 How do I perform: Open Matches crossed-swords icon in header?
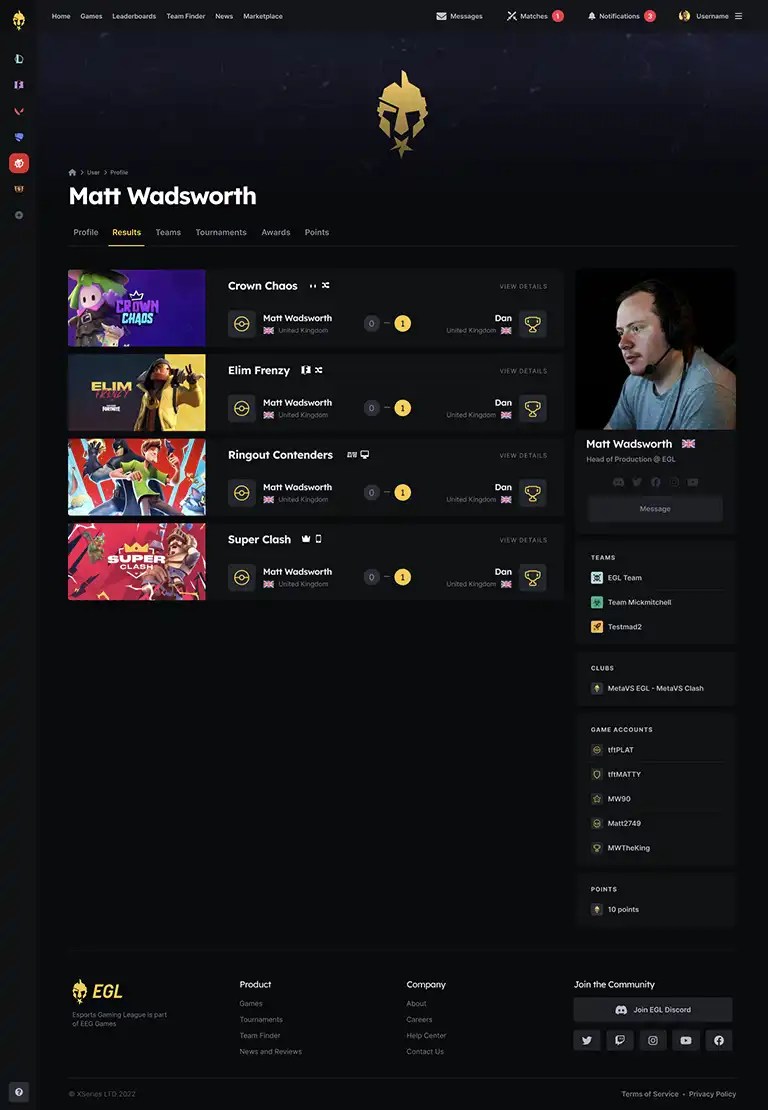[512, 16]
